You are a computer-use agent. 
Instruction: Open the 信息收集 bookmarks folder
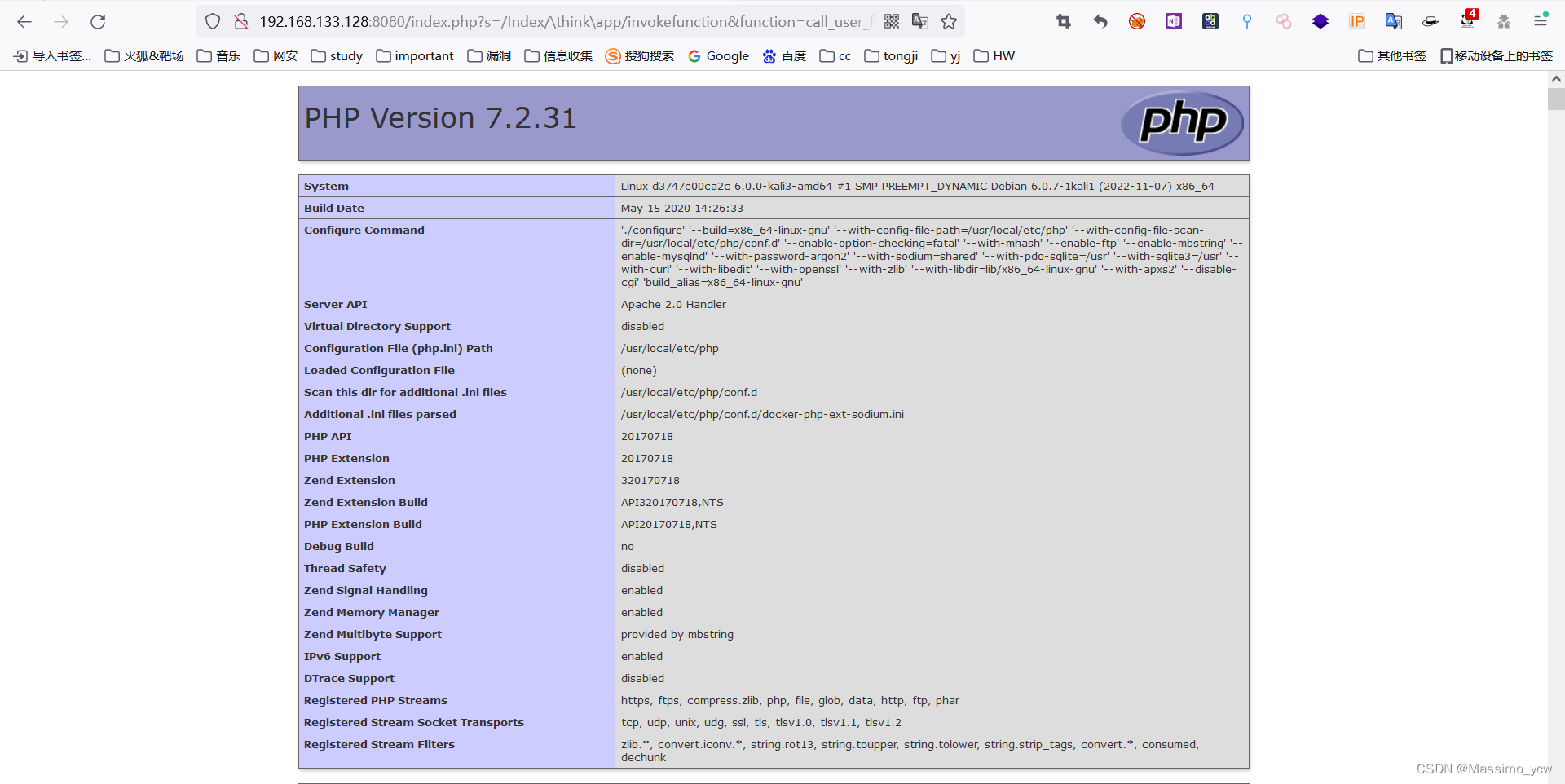558,56
